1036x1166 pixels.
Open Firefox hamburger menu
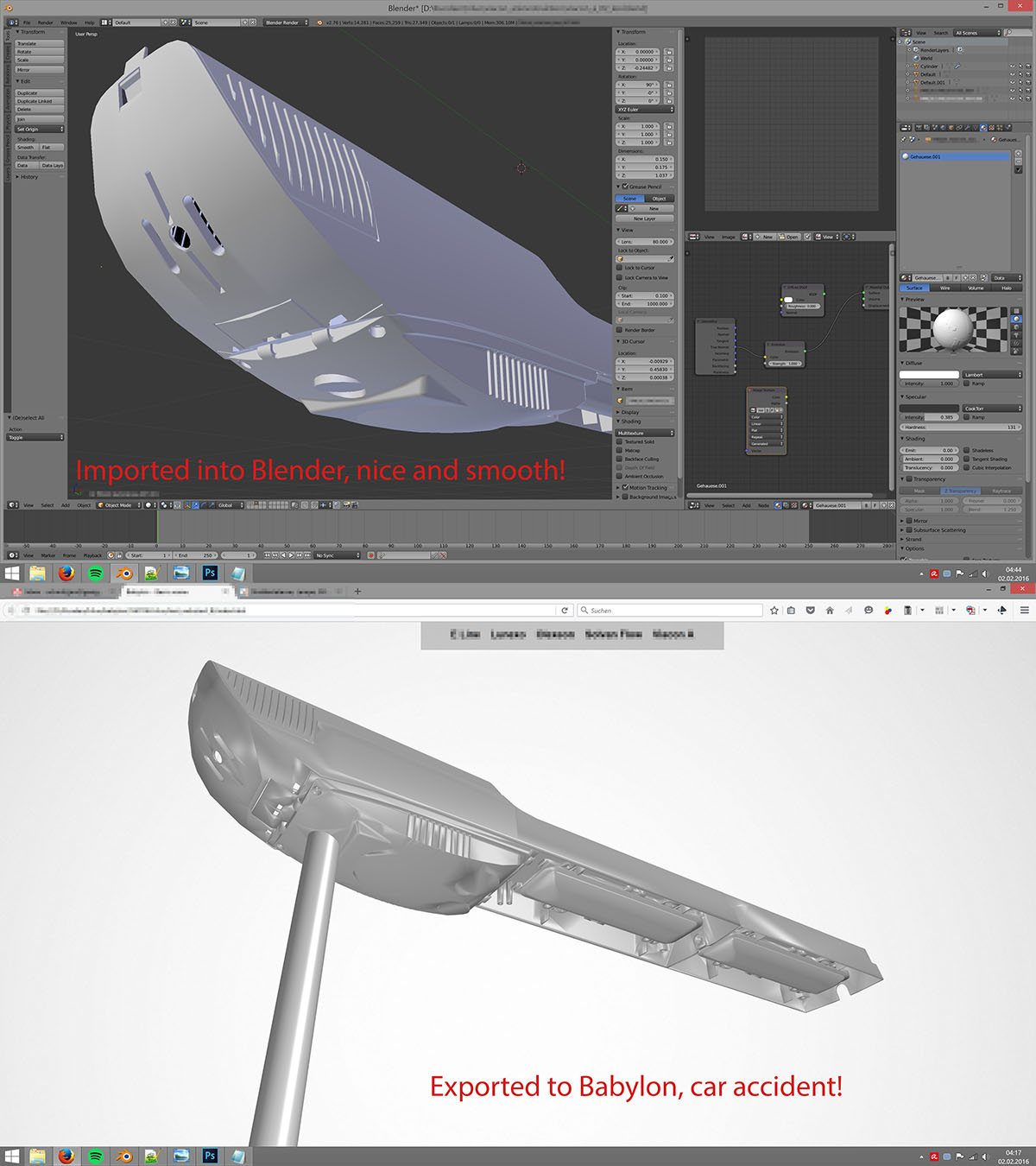pos(1025,611)
